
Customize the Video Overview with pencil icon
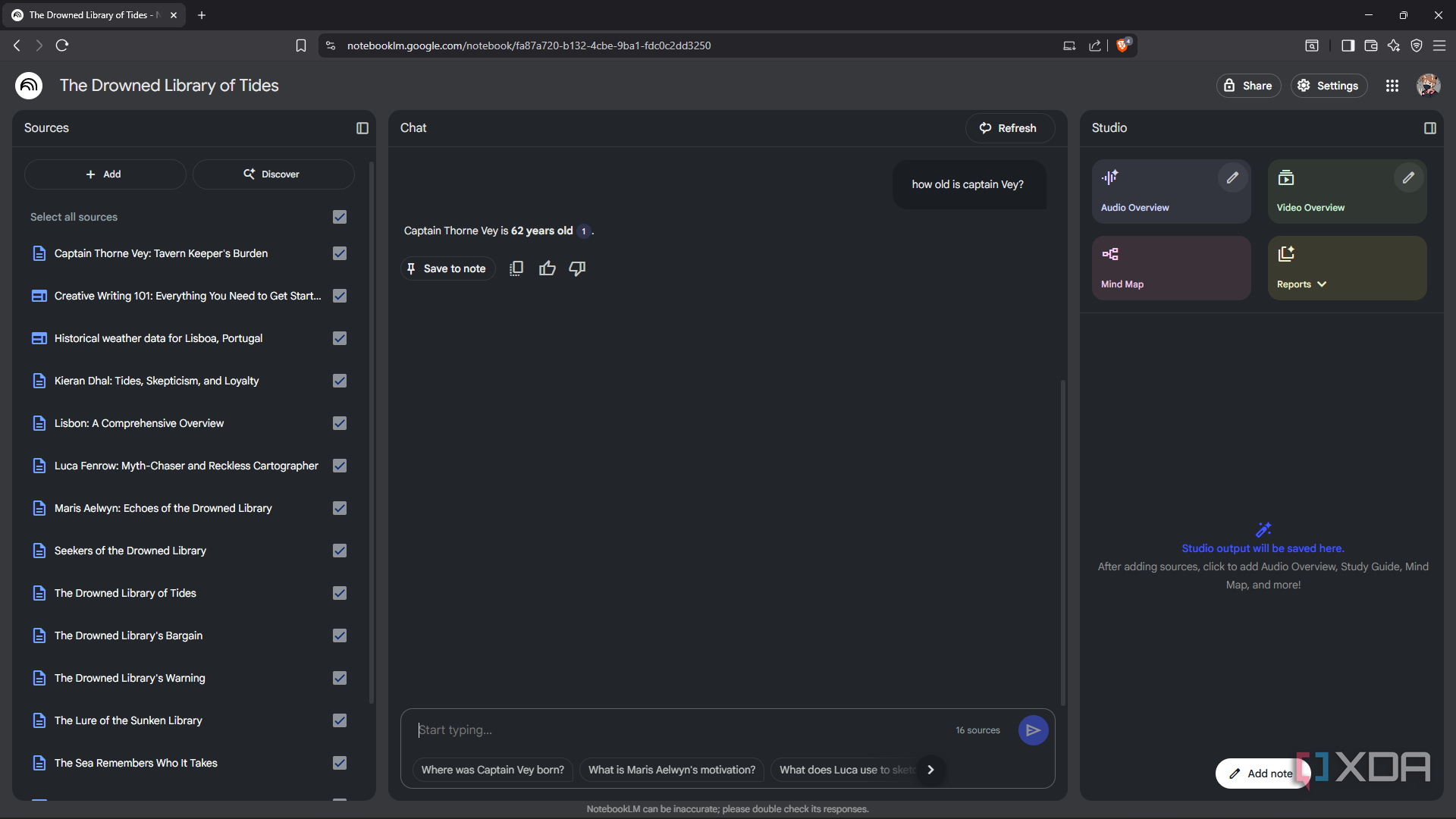click(1408, 177)
